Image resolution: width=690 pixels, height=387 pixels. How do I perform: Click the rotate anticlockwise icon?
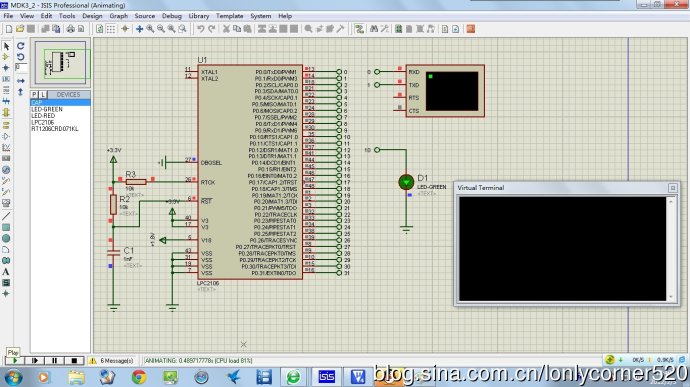(x=21, y=57)
